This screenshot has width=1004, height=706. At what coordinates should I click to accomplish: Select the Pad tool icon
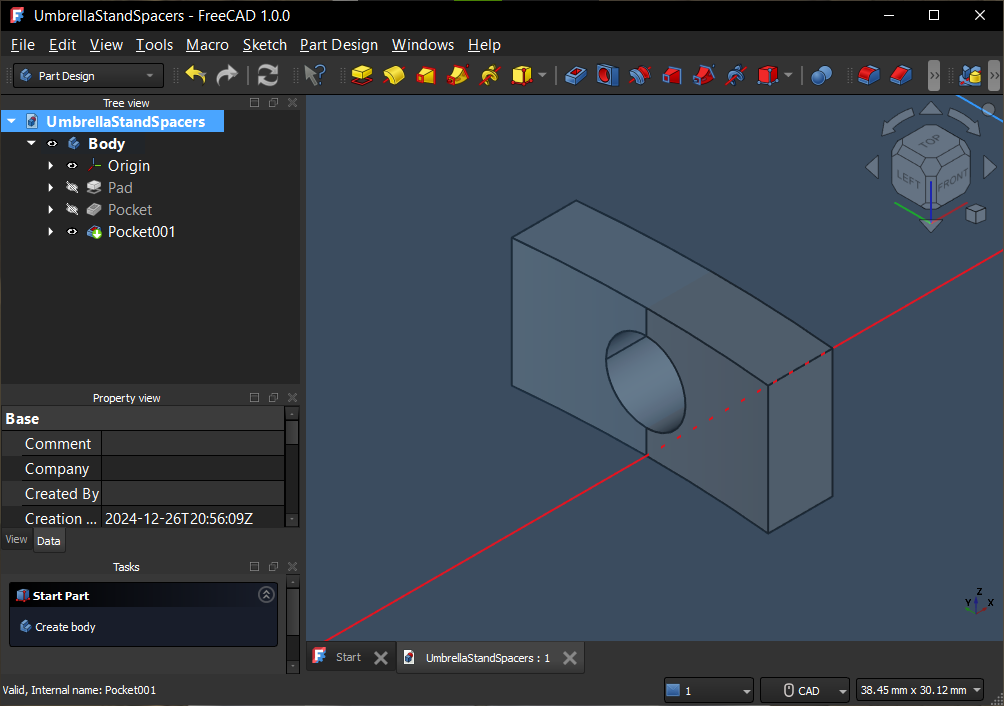click(x=362, y=76)
